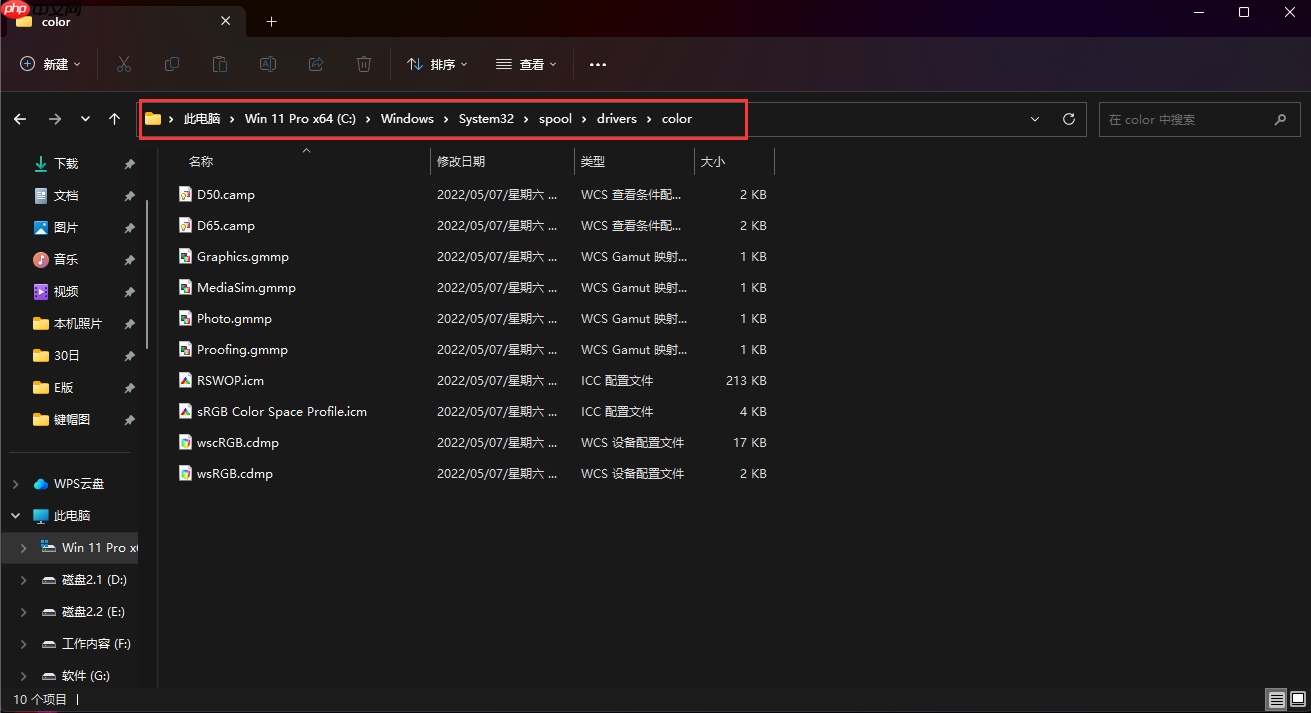Go back using the back arrow
This screenshot has width=1311, height=713.
20,118
